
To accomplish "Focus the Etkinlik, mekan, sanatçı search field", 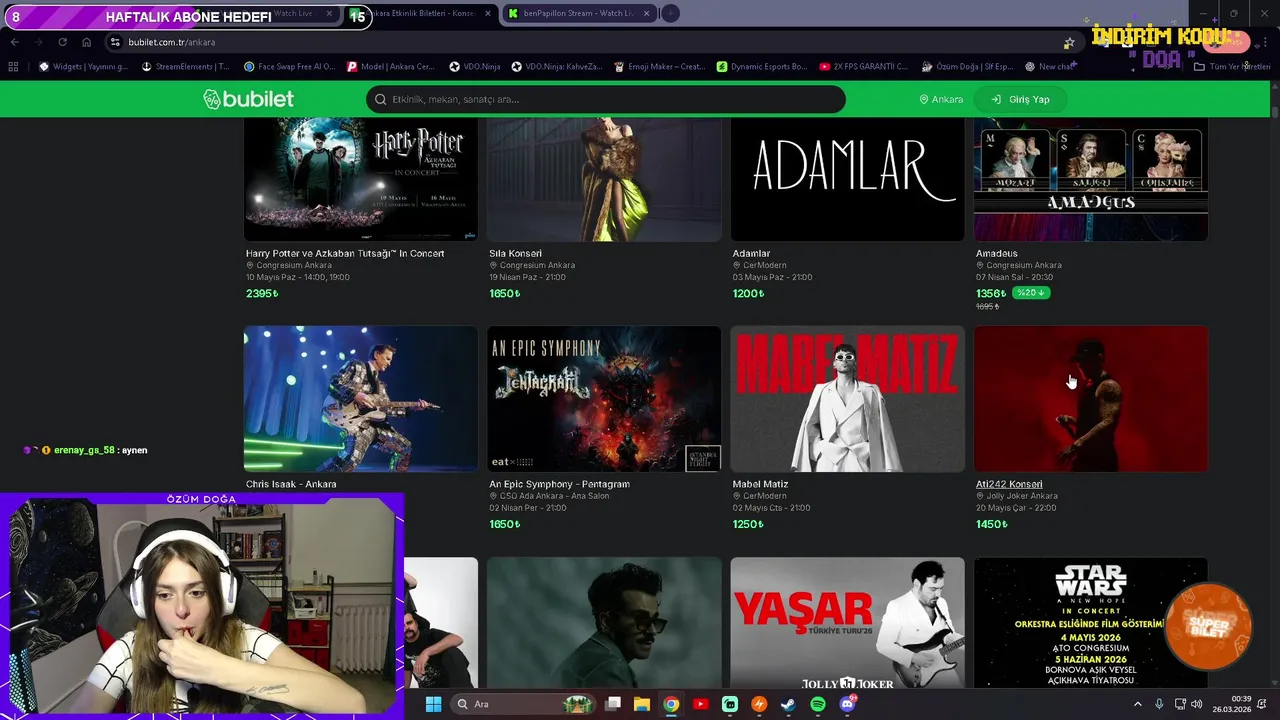I will pyautogui.click(x=605, y=99).
